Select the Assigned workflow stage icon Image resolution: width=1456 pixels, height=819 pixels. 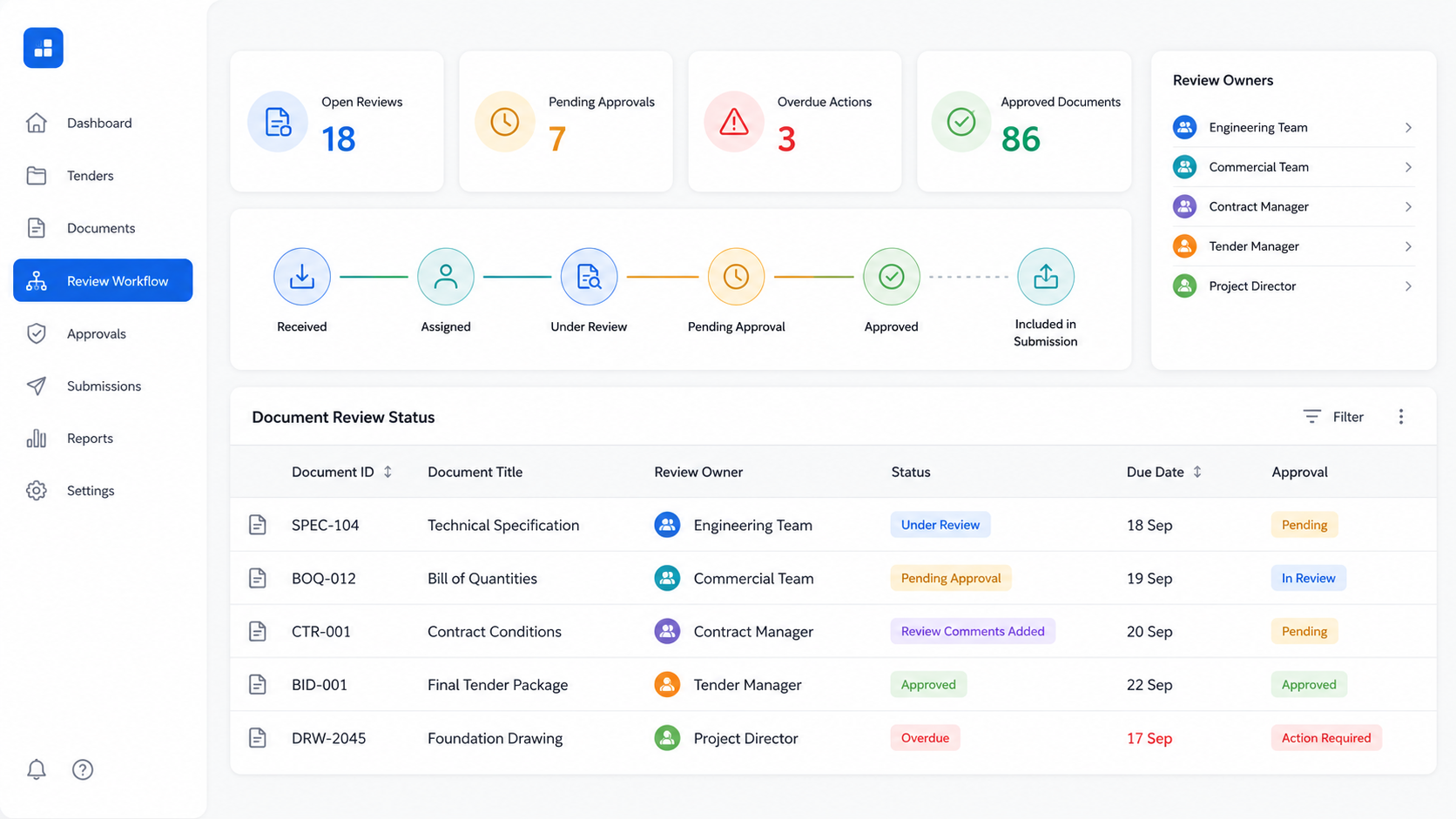pos(446,277)
